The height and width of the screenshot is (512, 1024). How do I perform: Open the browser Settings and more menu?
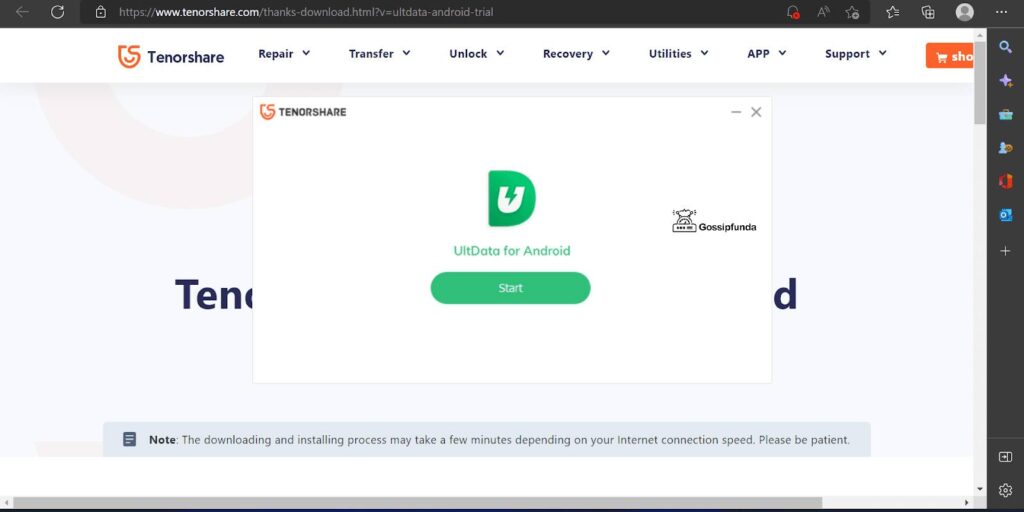click(x=1001, y=12)
